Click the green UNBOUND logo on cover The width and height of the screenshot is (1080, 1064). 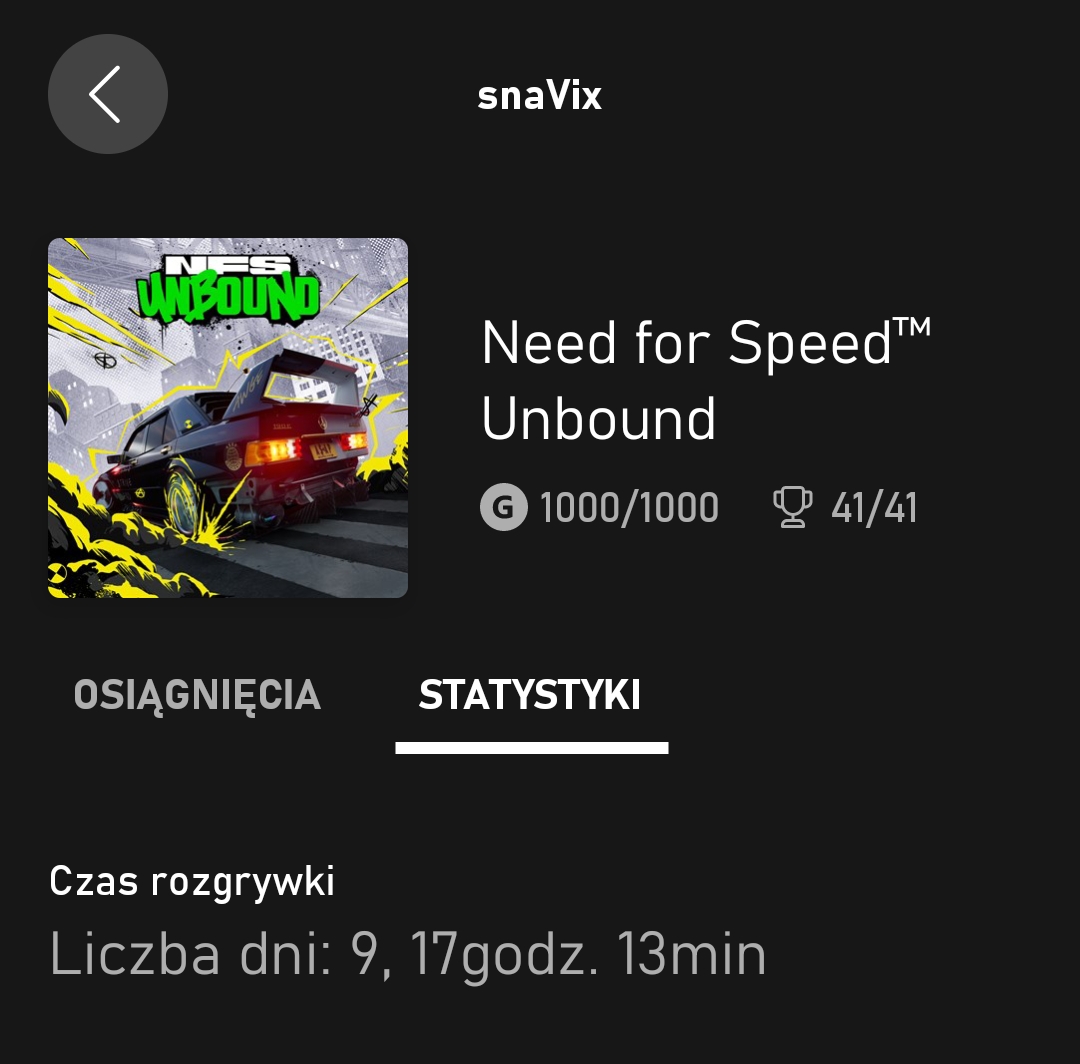pyautogui.click(x=228, y=297)
